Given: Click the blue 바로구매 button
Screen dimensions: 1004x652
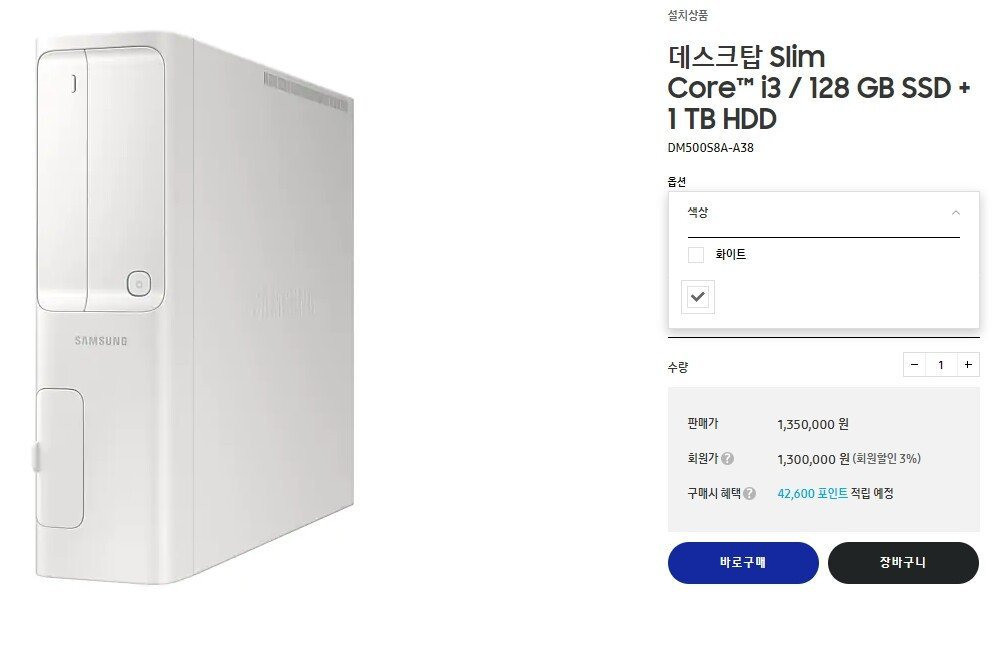Looking at the screenshot, I should (743, 563).
